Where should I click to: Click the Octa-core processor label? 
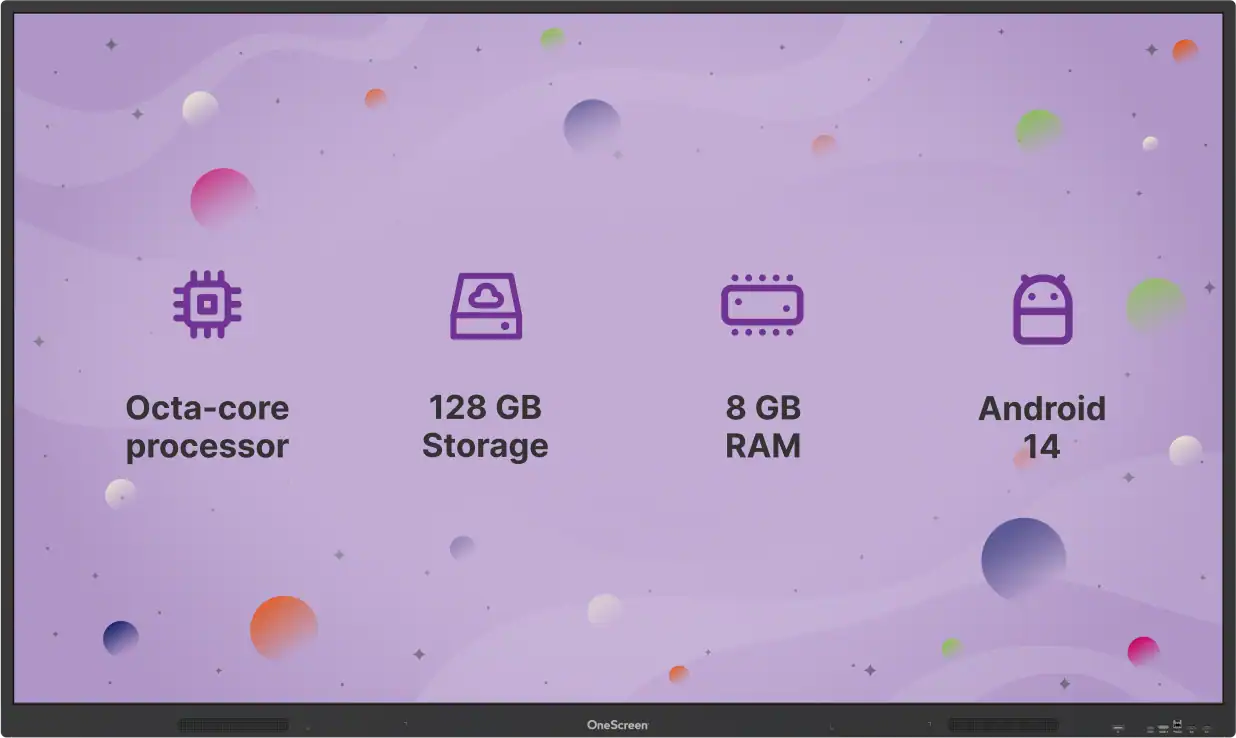point(206,426)
